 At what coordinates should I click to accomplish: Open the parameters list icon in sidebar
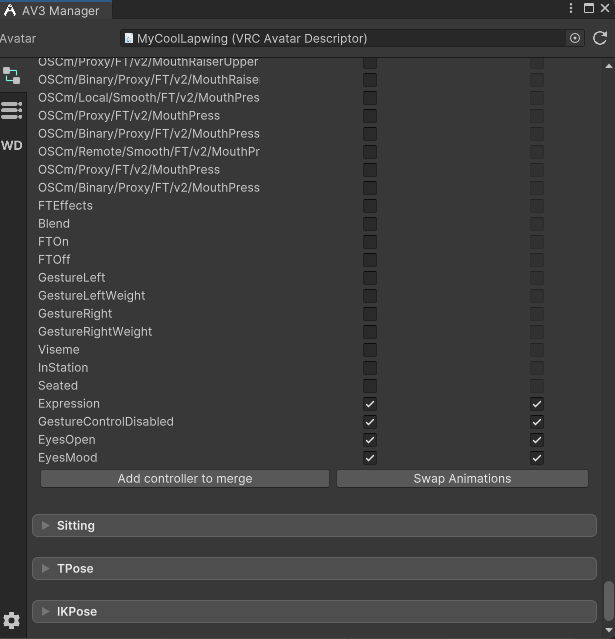pos(12,110)
